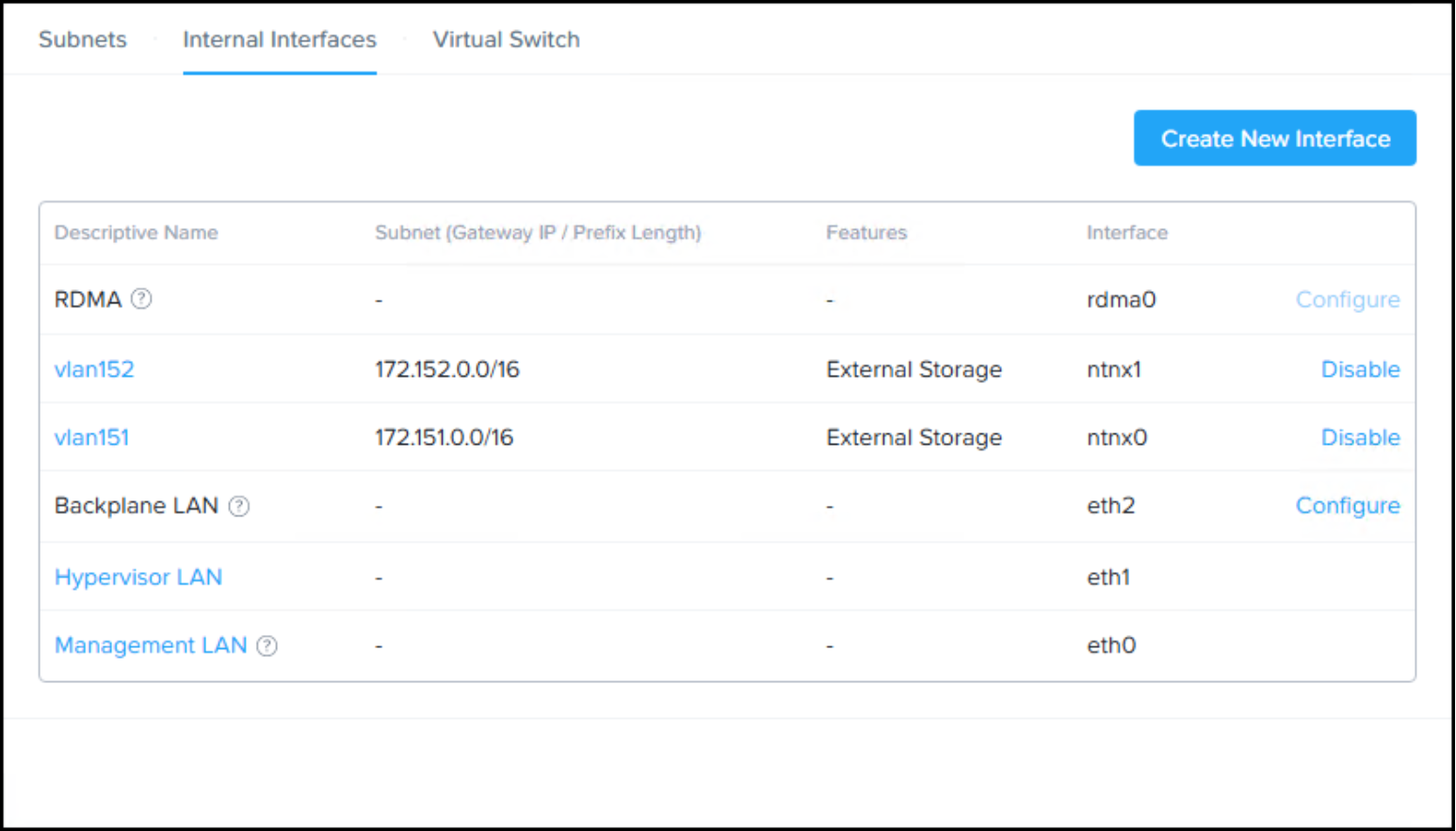Show the Backplane LAN help icon tooltip
The image size is (1456, 831).
(239, 506)
